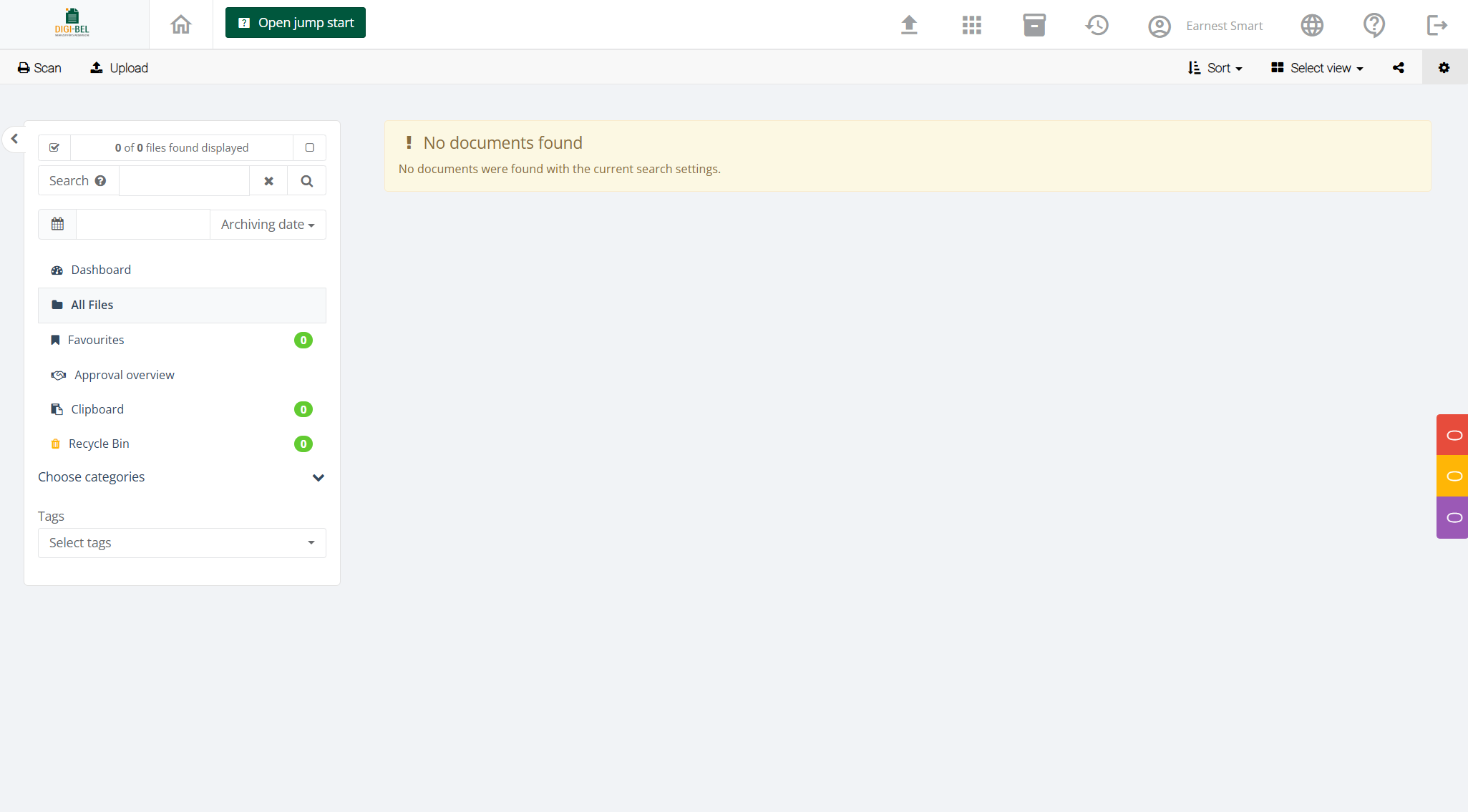
Task: Check the select all files checkbox
Action: pos(54,147)
